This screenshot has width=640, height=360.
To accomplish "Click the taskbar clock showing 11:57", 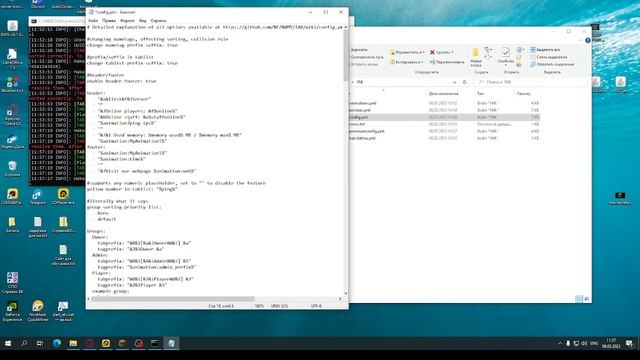I will coord(611,343).
